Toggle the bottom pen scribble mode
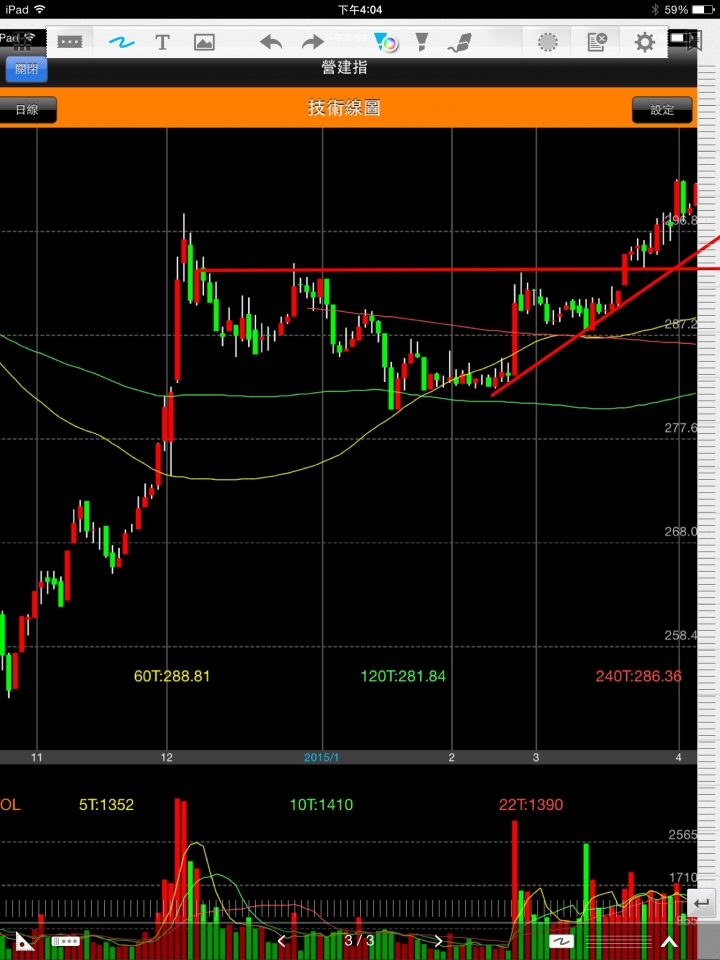Image resolution: width=720 pixels, height=960 pixels. (x=561, y=941)
